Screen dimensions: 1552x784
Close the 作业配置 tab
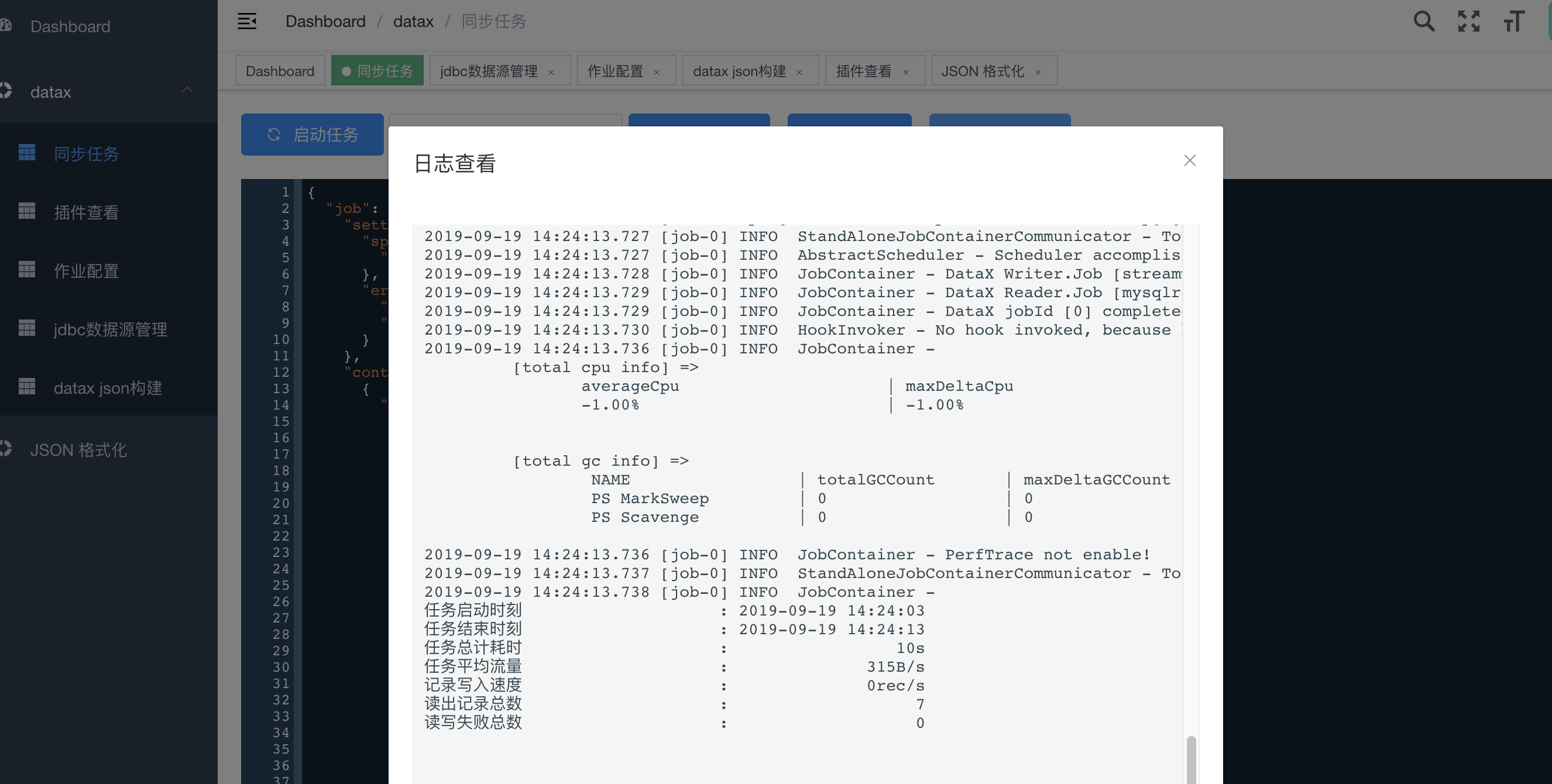tap(657, 73)
